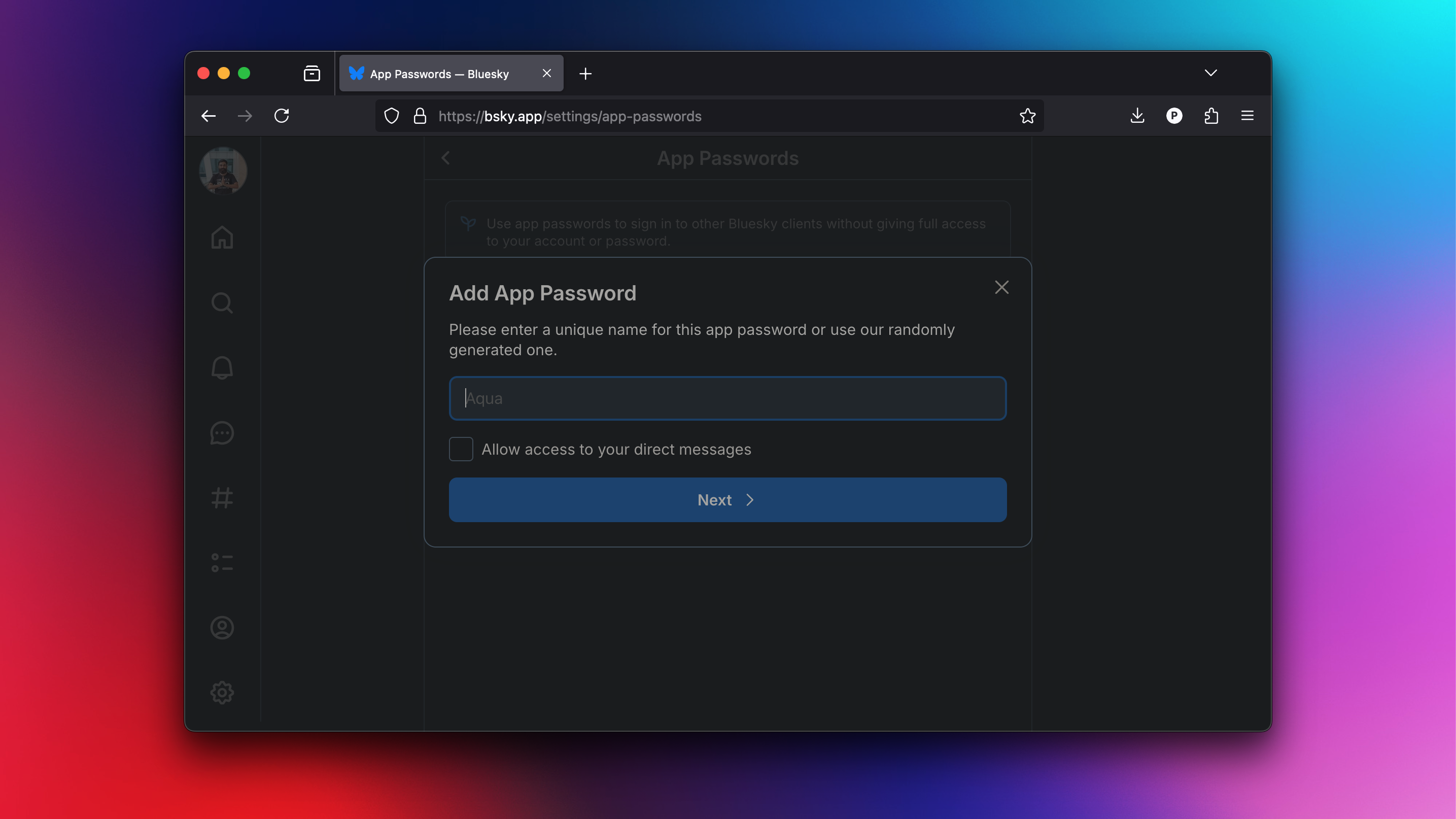Image resolution: width=1456 pixels, height=819 pixels.
Task: Click the Aqua app password input field
Action: (728, 398)
